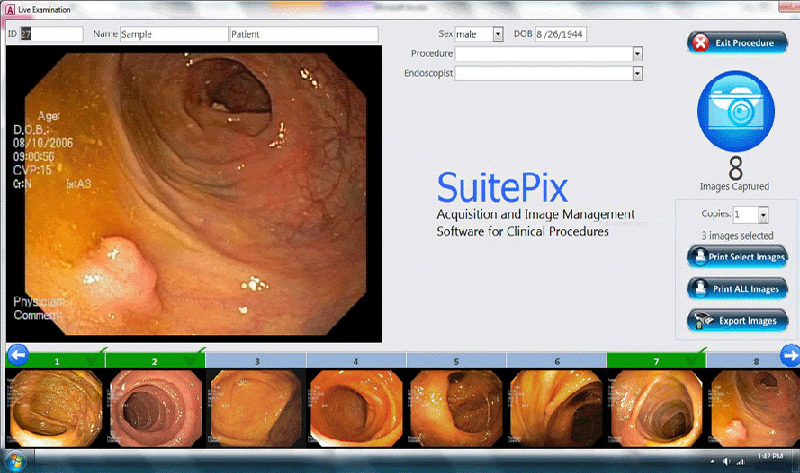Click the blue camera capture icon
The height and width of the screenshot is (473, 800).
click(734, 112)
